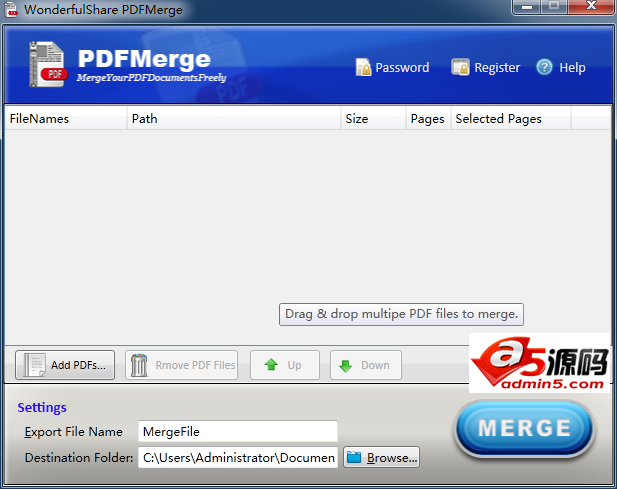The height and width of the screenshot is (489, 617).
Task: Click the green Down arrow icon
Action: (345, 365)
